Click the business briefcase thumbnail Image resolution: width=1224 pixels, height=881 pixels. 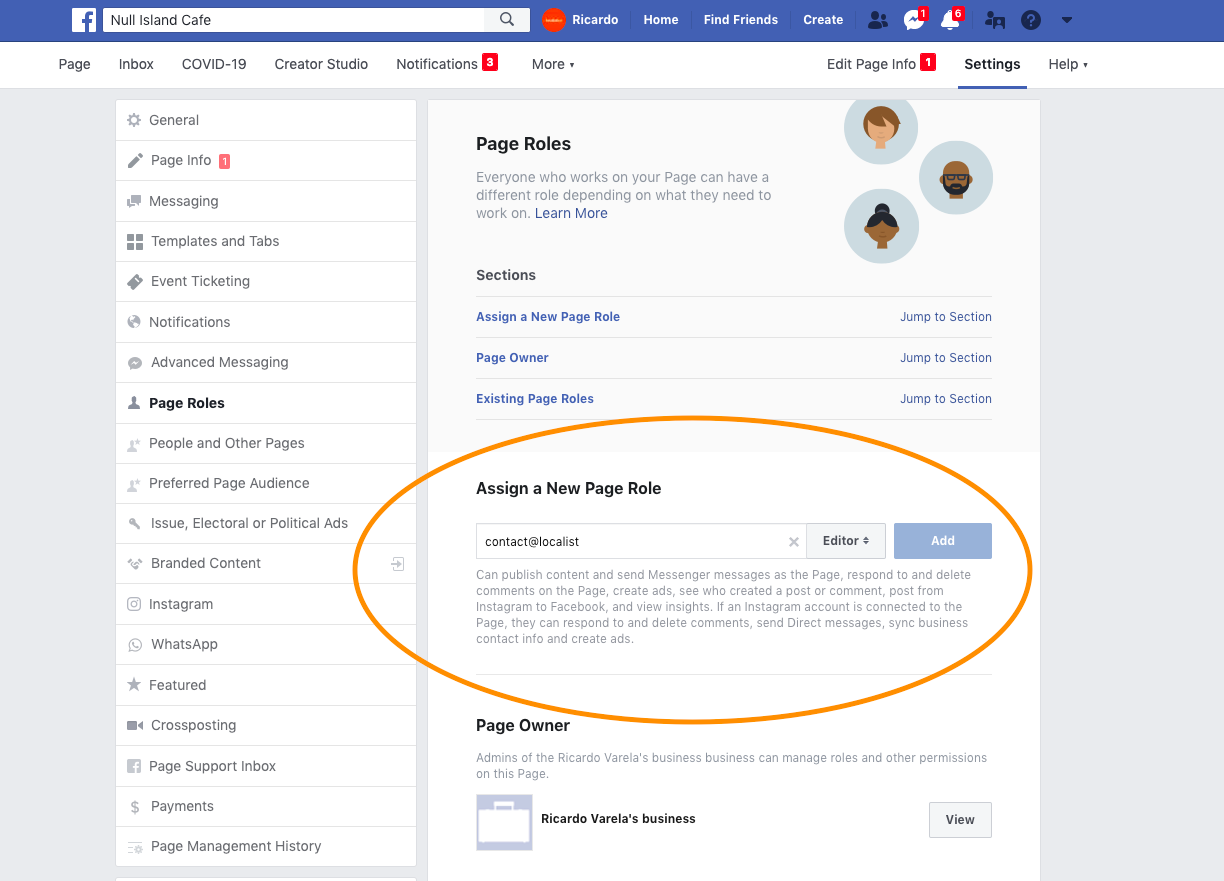click(x=504, y=822)
